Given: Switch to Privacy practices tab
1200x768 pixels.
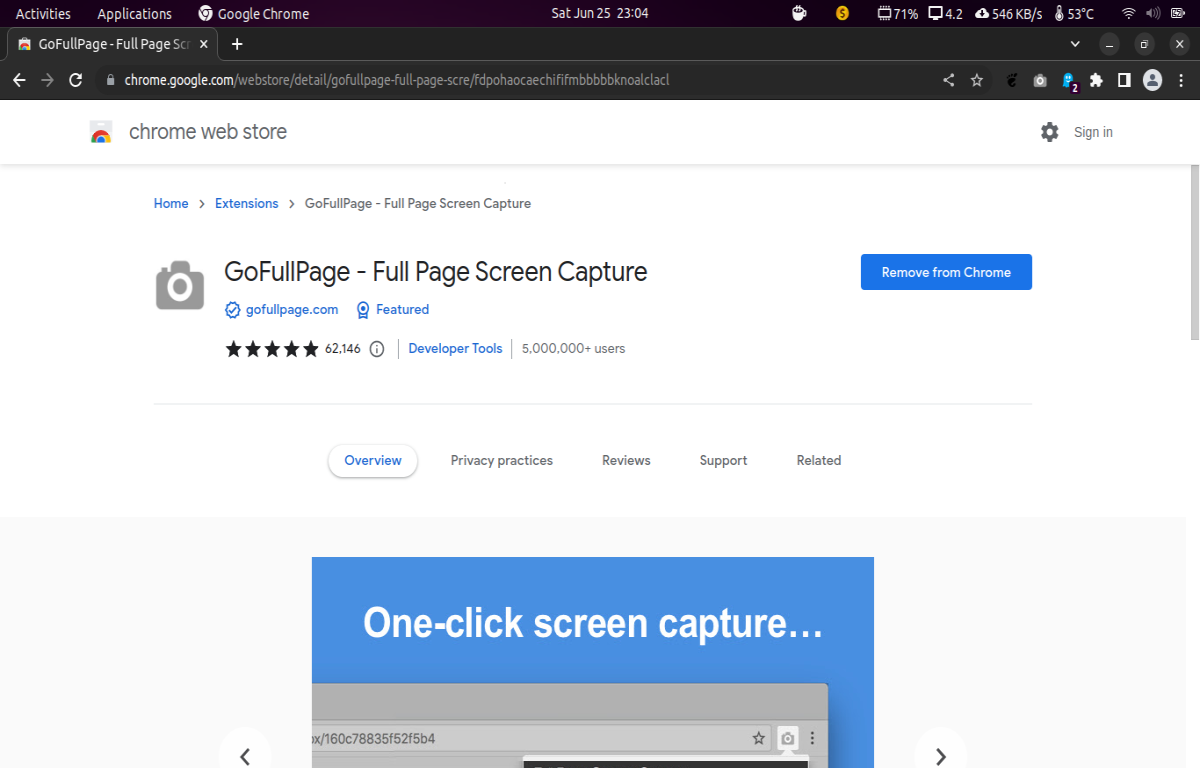Looking at the screenshot, I should 501,461.
